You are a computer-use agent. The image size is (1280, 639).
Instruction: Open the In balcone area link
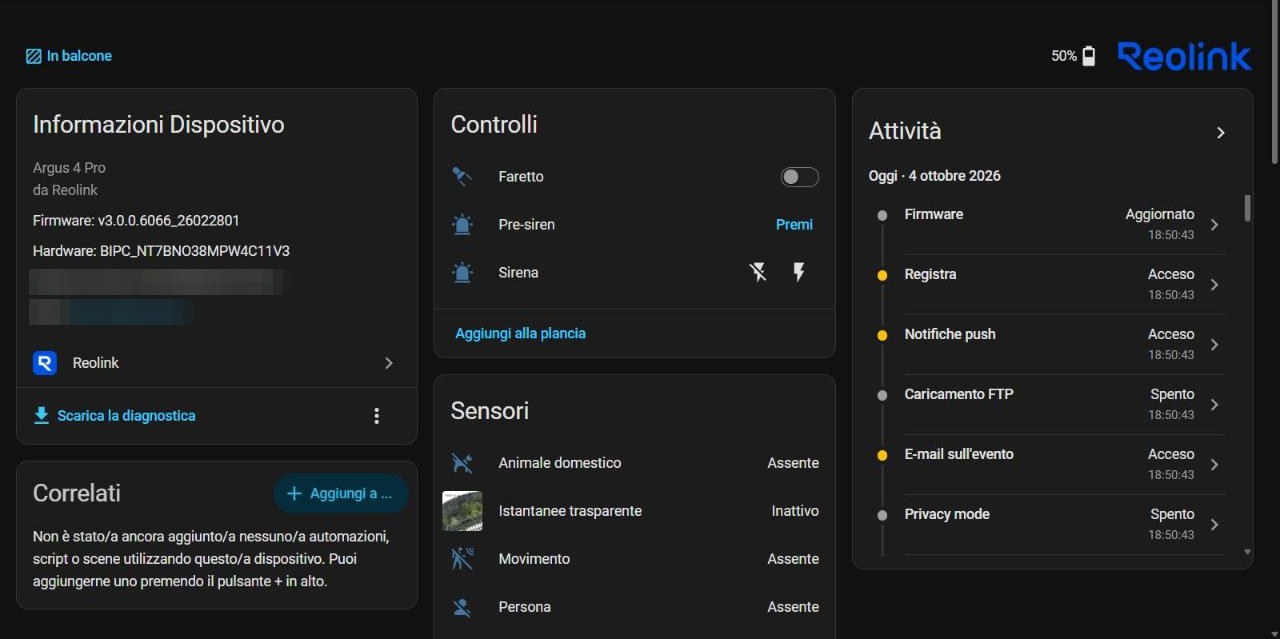pyautogui.click(x=69, y=56)
